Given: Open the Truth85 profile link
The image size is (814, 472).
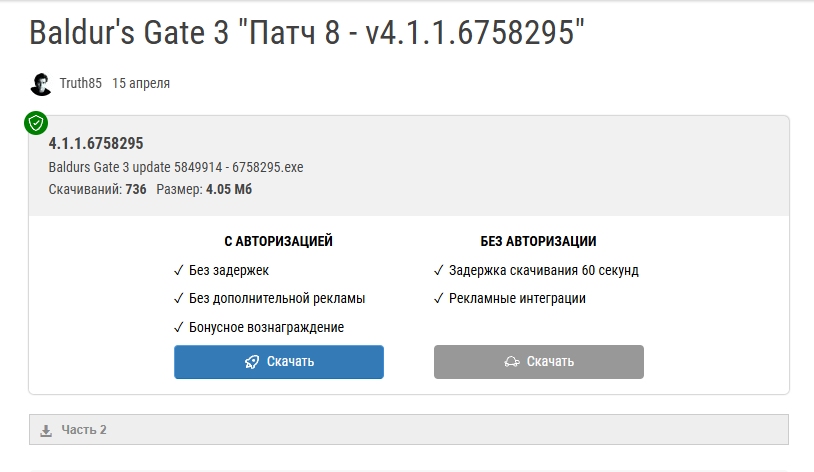Looking at the screenshot, I should [80, 84].
